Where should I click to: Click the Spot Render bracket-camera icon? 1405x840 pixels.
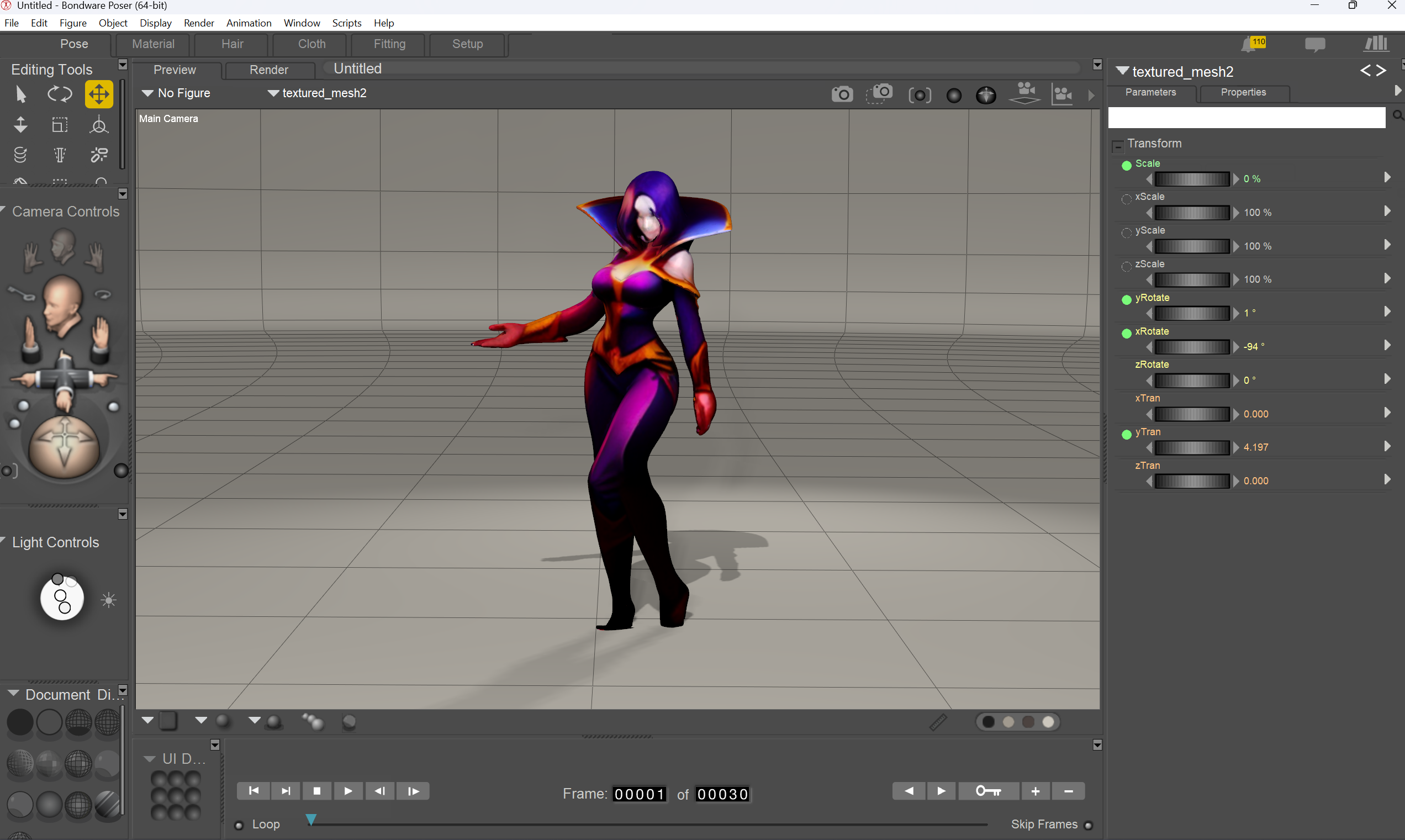(x=920, y=95)
